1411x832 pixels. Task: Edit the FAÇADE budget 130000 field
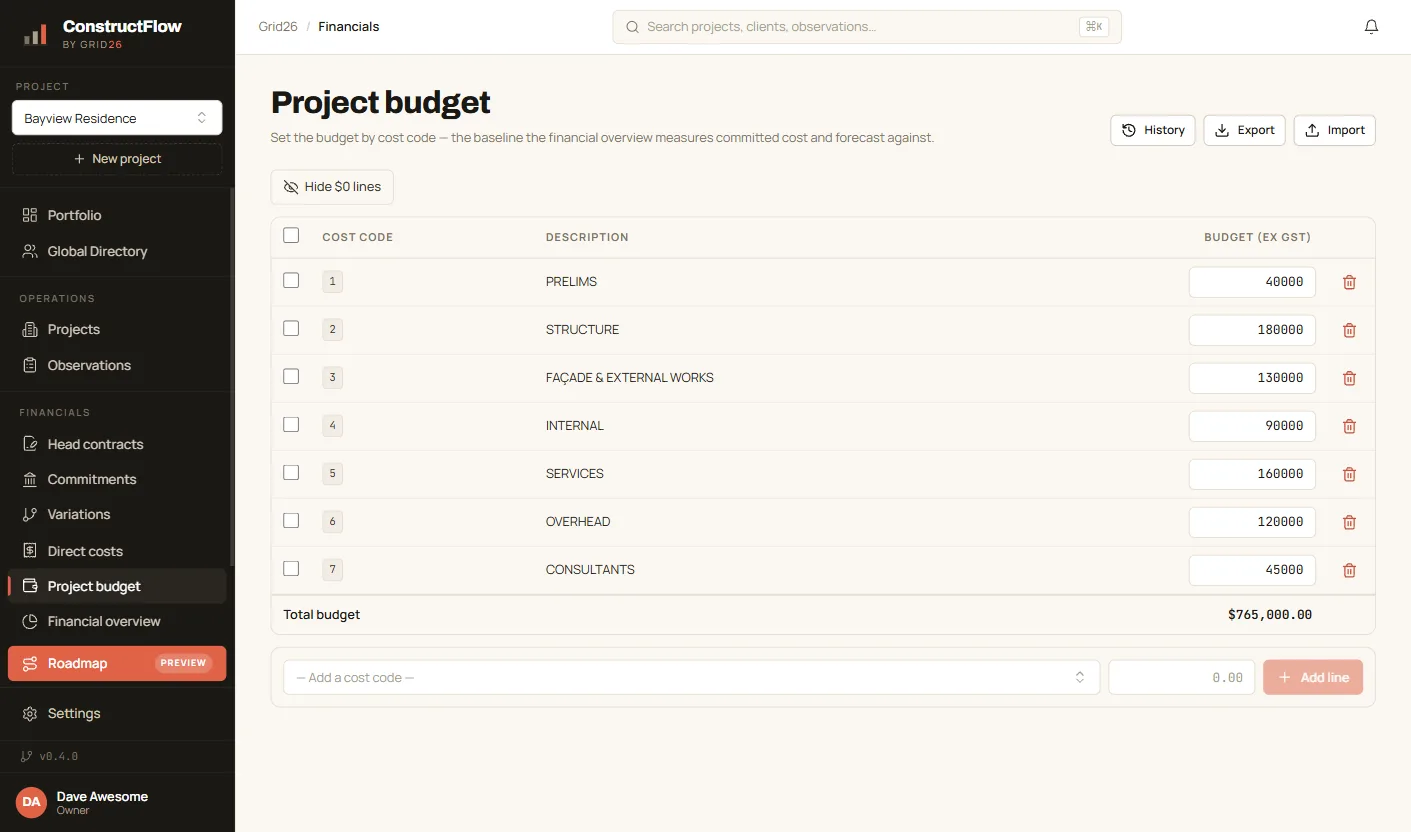1252,378
